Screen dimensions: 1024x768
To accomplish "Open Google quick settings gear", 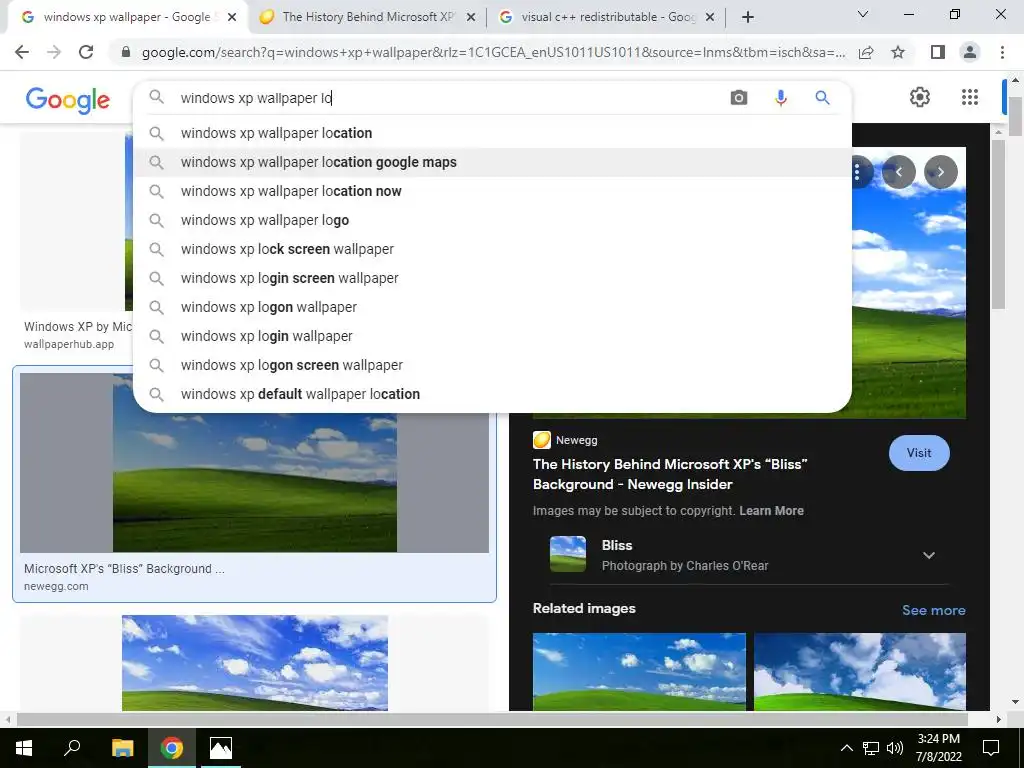I will [x=920, y=97].
